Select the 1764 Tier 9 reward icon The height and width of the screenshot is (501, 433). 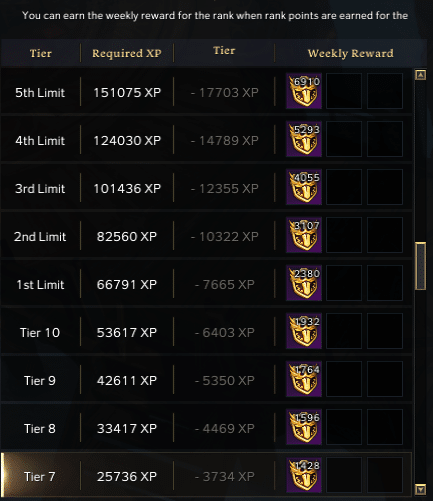click(304, 379)
